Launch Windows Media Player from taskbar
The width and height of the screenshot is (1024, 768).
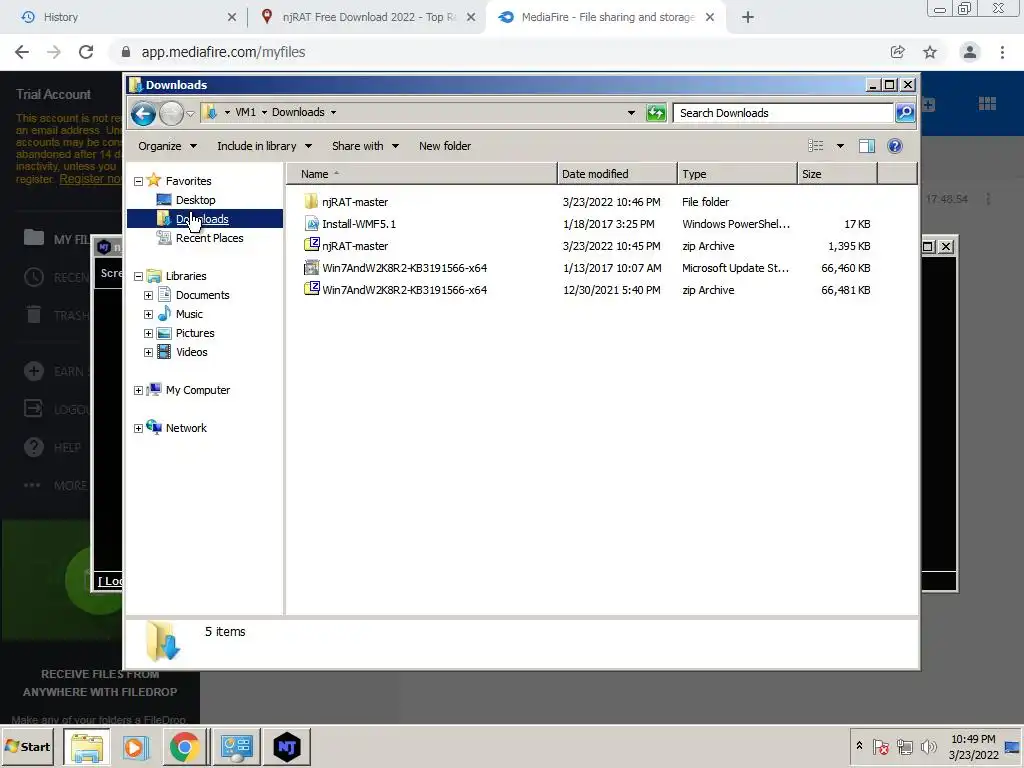(135, 746)
